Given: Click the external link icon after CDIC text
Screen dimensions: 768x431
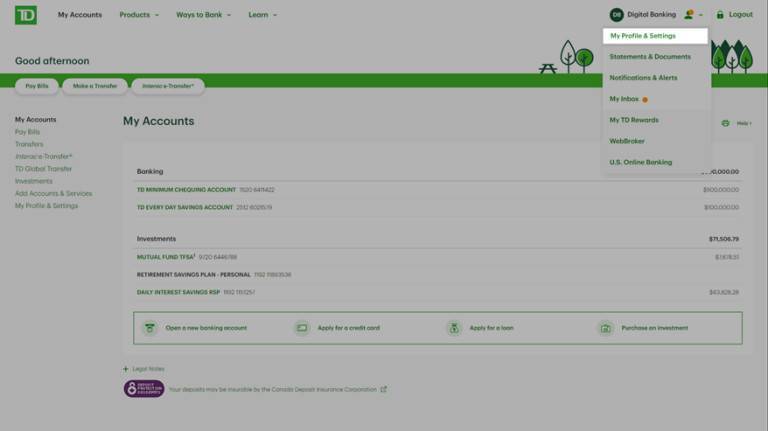Looking at the screenshot, I should click(x=384, y=389).
